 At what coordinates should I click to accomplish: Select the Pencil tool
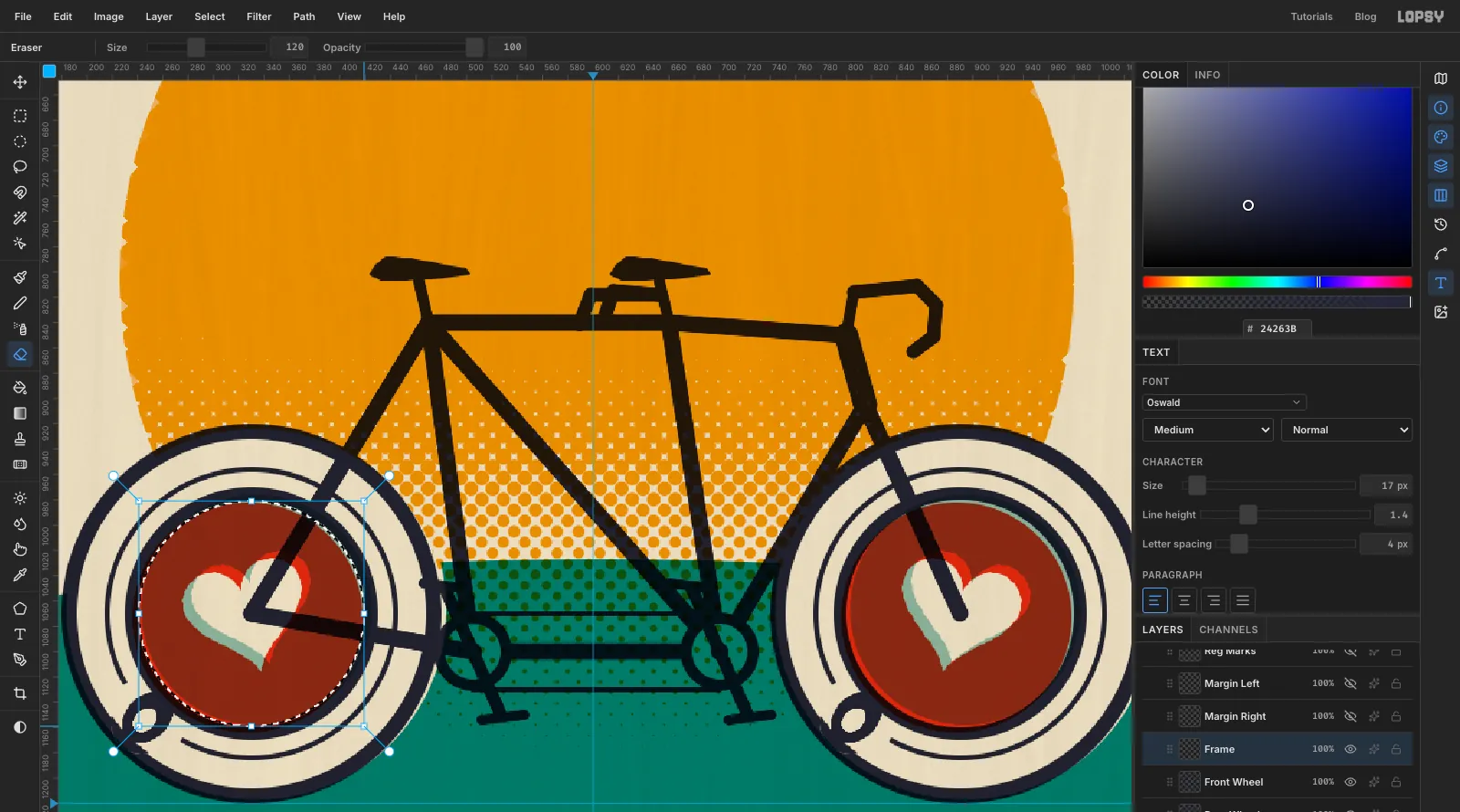[20, 303]
